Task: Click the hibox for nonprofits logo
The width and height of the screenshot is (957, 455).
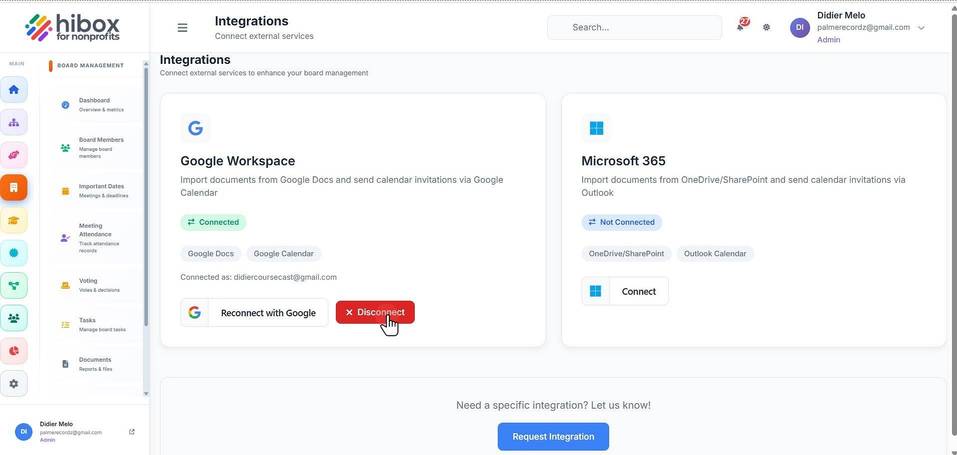Action: 72,27
